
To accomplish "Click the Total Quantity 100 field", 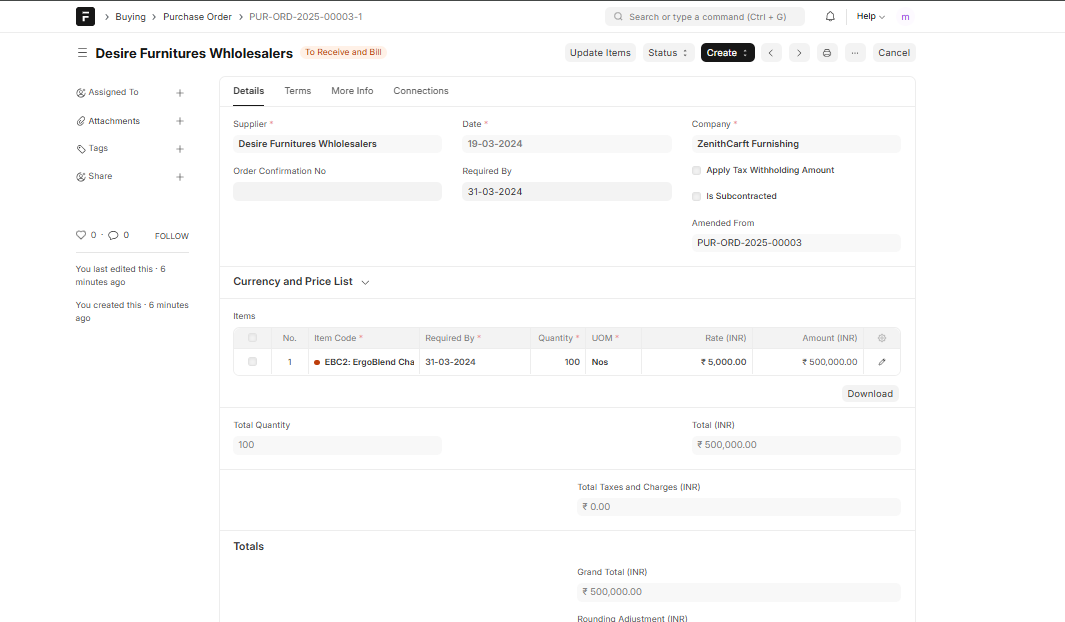I will [x=337, y=445].
